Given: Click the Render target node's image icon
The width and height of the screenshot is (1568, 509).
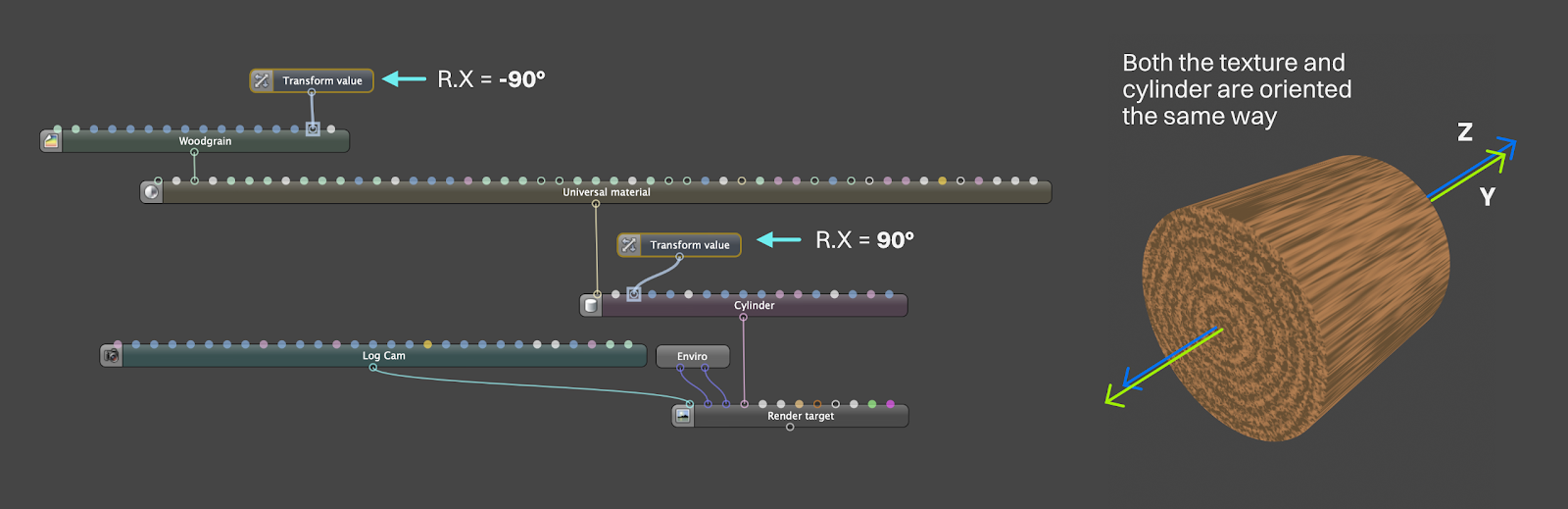Looking at the screenshot, I should pyautogui.click(x=683, y=416).
